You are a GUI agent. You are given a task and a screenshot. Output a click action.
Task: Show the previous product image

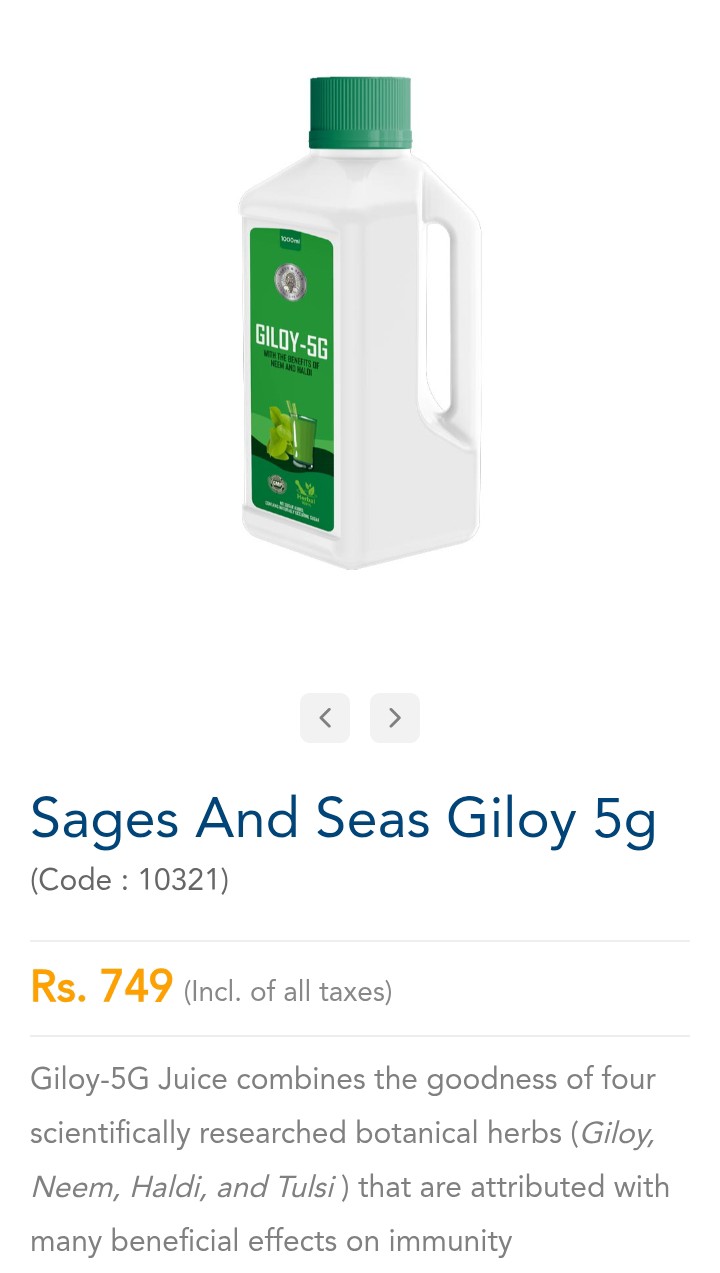[x=325, y=718]
